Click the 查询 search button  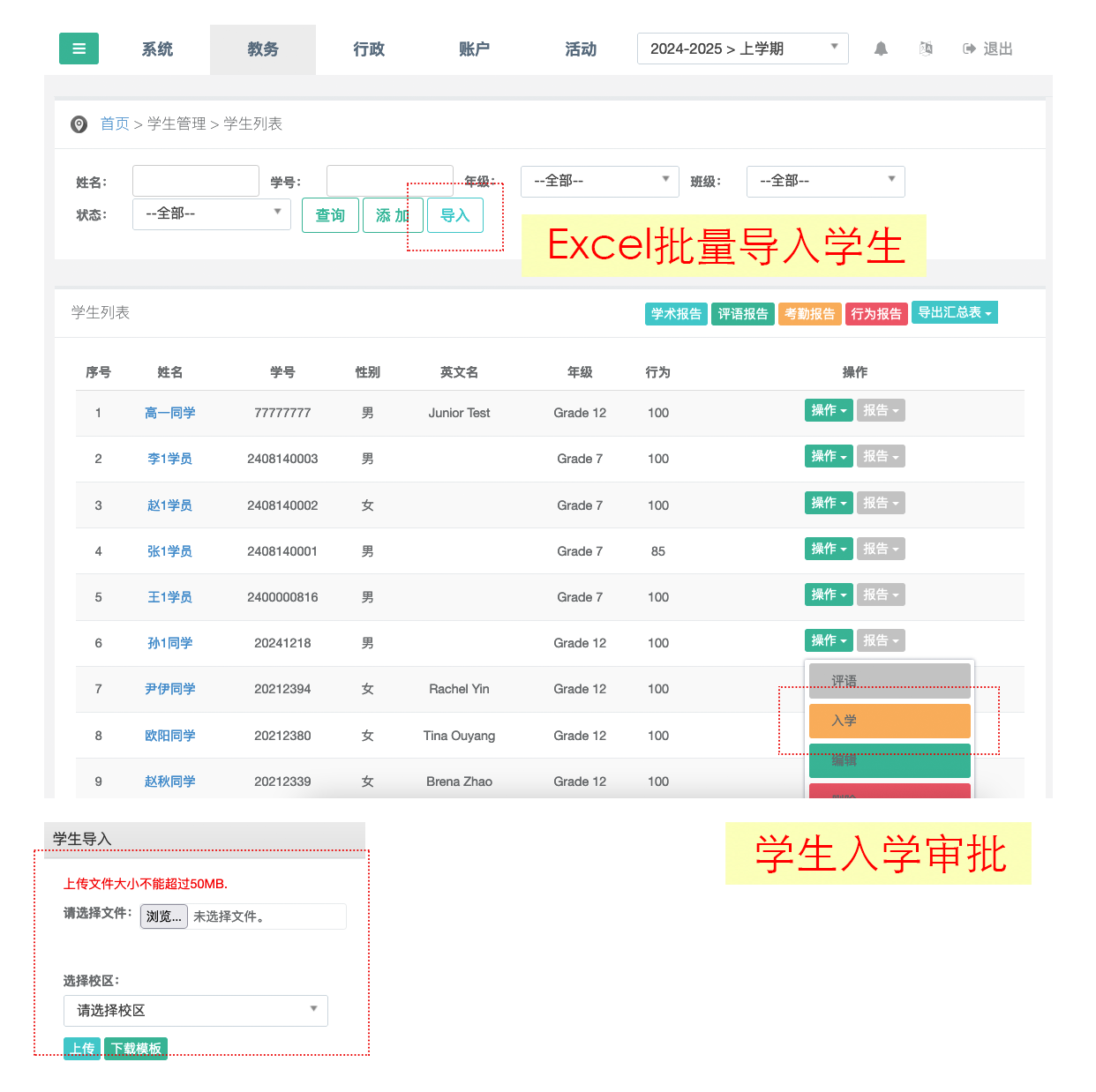pos(330,215)
